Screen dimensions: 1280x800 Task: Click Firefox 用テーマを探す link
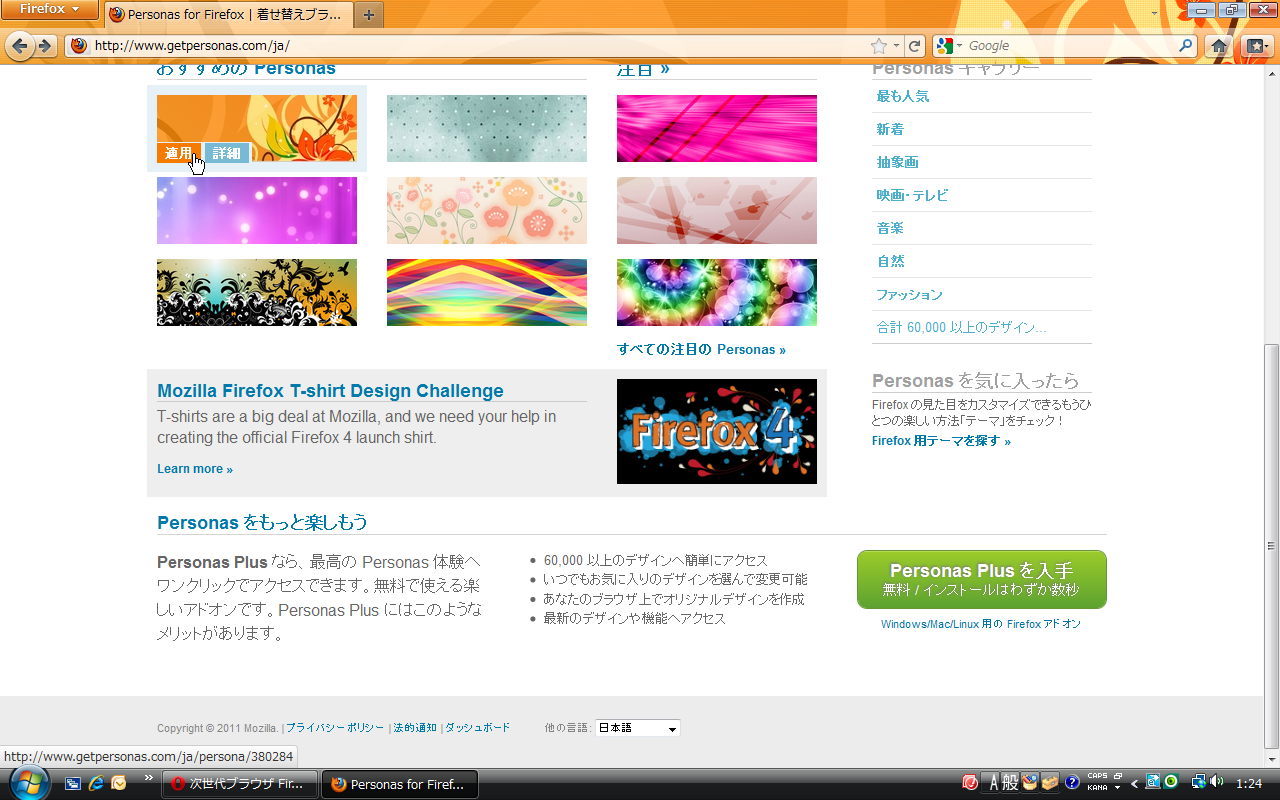(x=941, y=441)
